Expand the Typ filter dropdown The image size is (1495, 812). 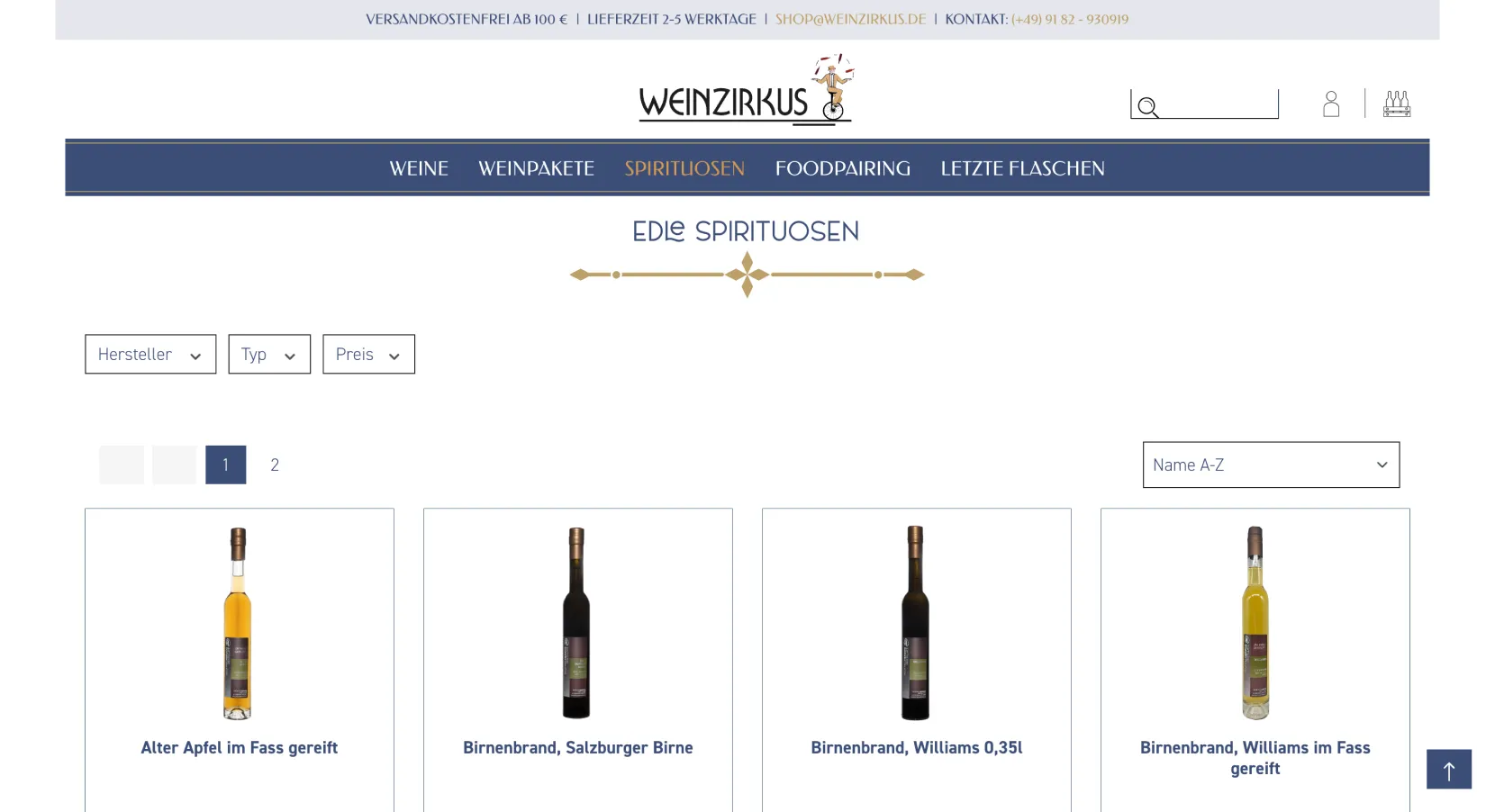[269, 355]
